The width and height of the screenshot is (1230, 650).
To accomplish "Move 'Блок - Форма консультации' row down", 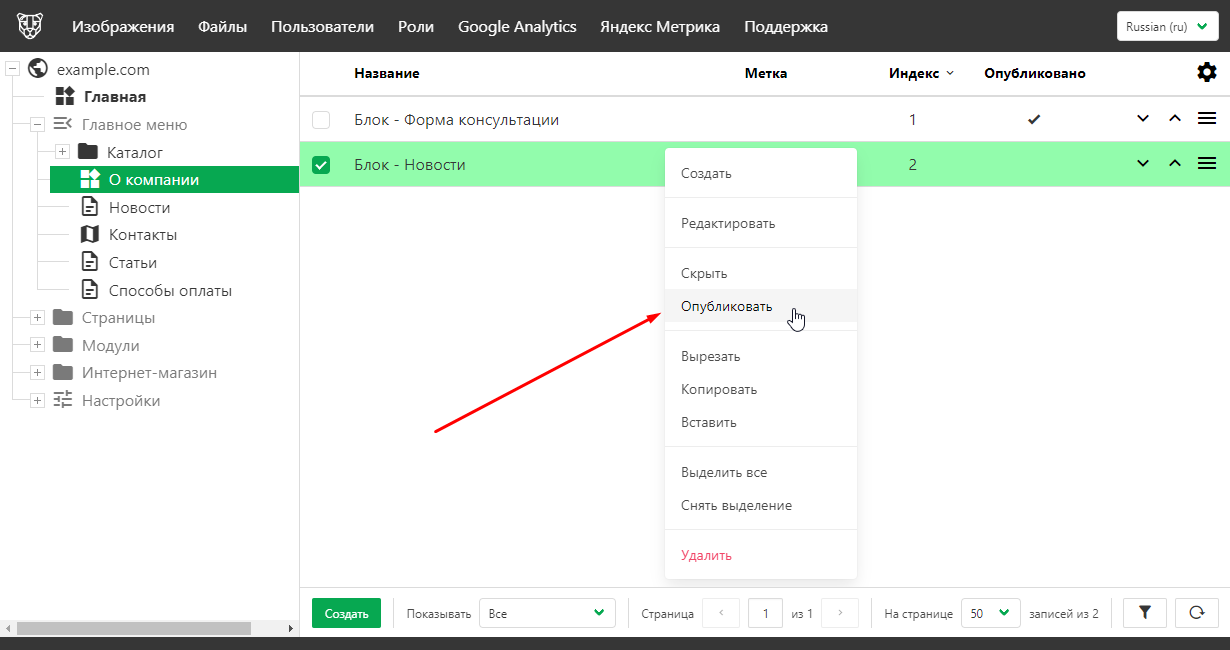I will (x=1143, y=119).
